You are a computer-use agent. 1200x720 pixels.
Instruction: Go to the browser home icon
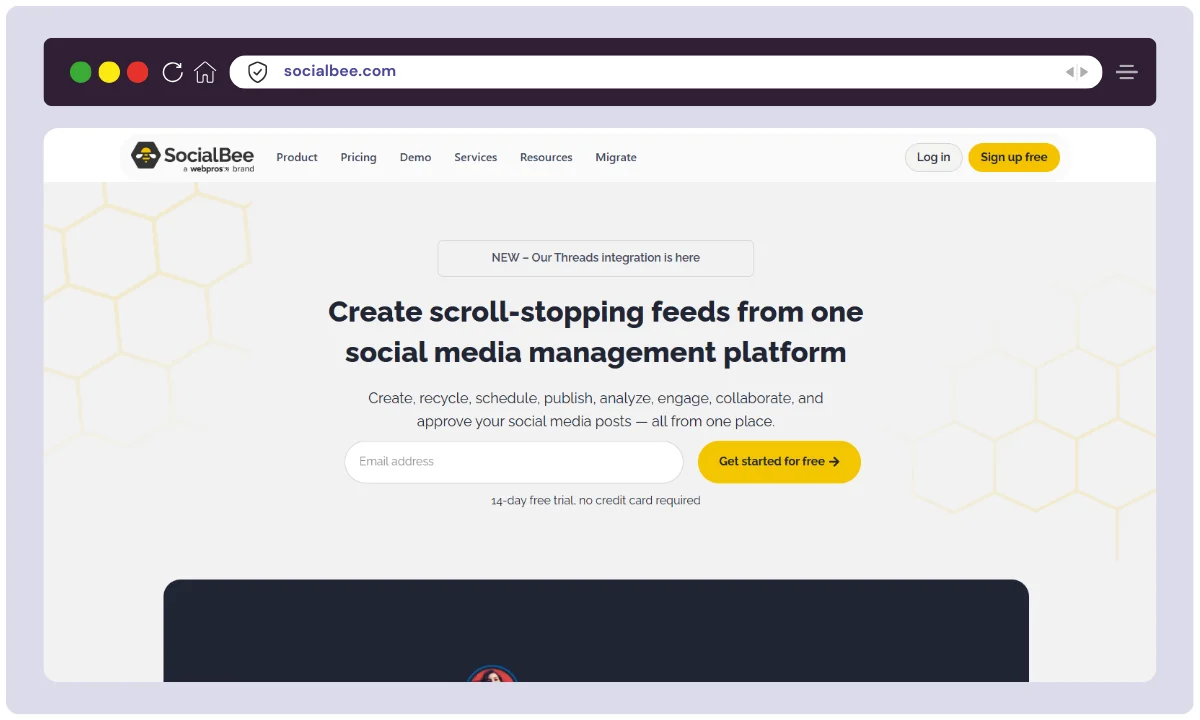(205, 72)
